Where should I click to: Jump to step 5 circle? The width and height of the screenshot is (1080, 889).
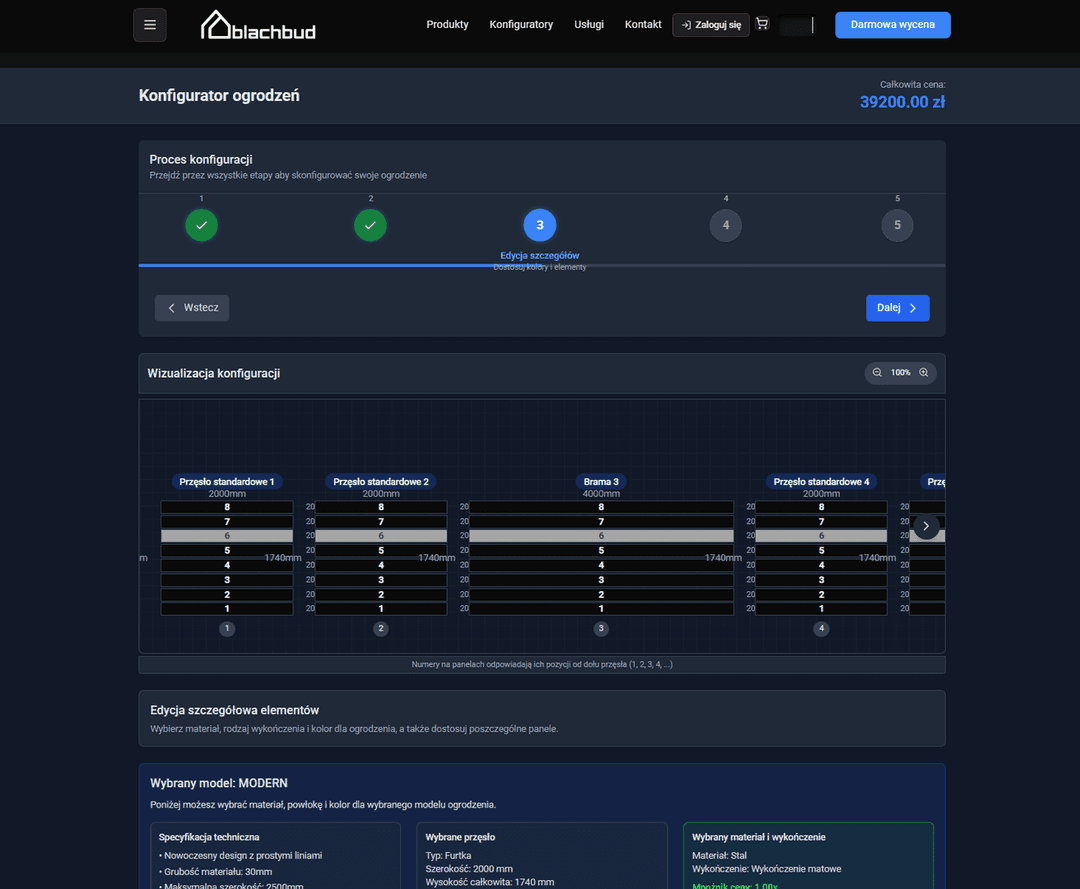click(897, 225)
